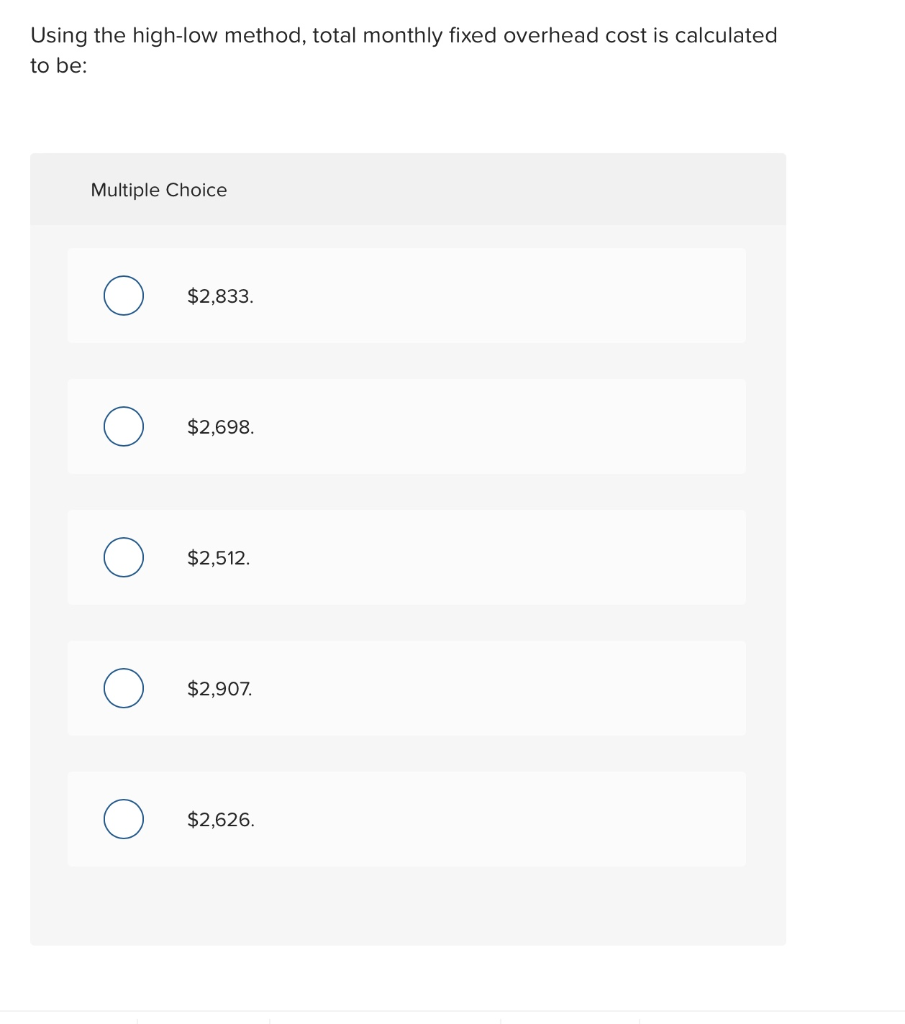Choose the $2,512 answer option
Viewport: 905px width, 1024px height.
(x=123, y=557)
